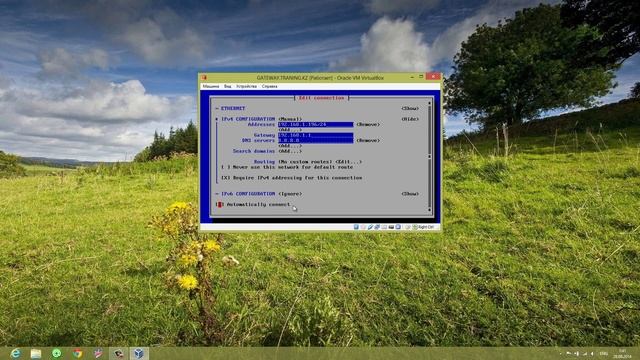The width and height of the screenshot is (640, 360).
Task: Launch Google Chrome from the taskbar
Action: (x=78, y=353)
